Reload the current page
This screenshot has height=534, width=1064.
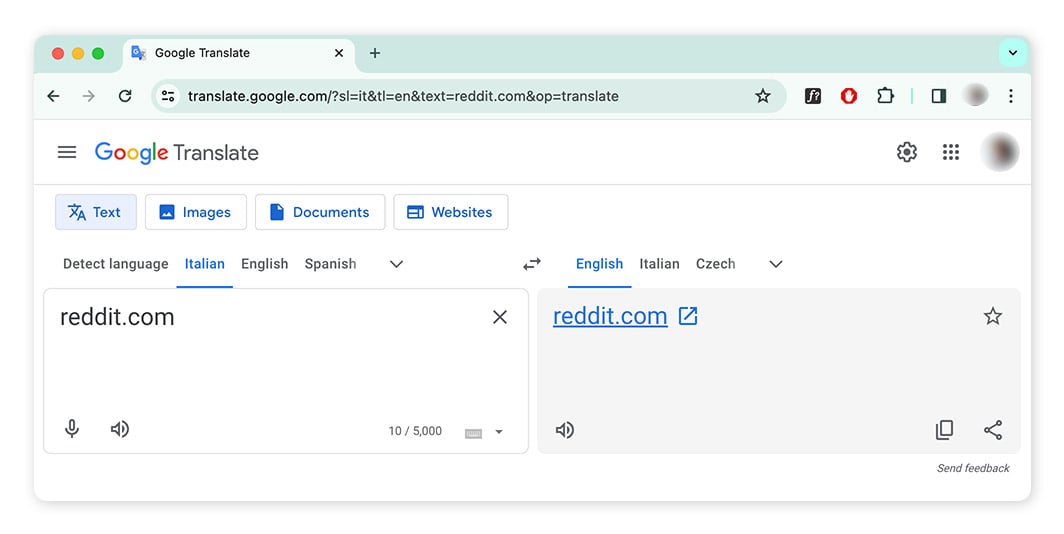click(x=125, y=96)
